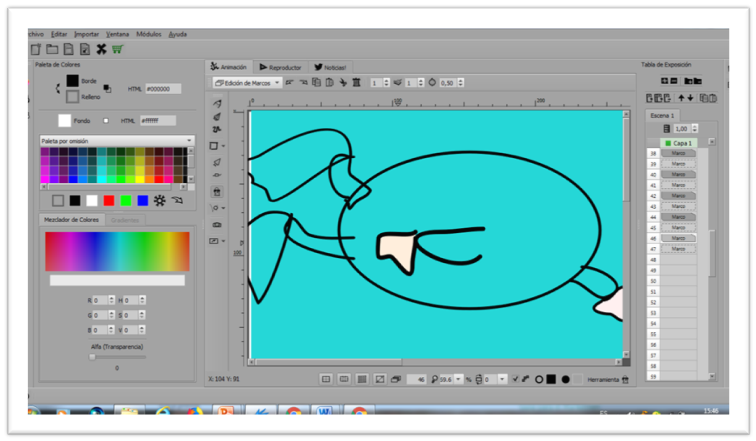Select the Escena 1 tab
The image size is (756, 441).
(662, 116)
